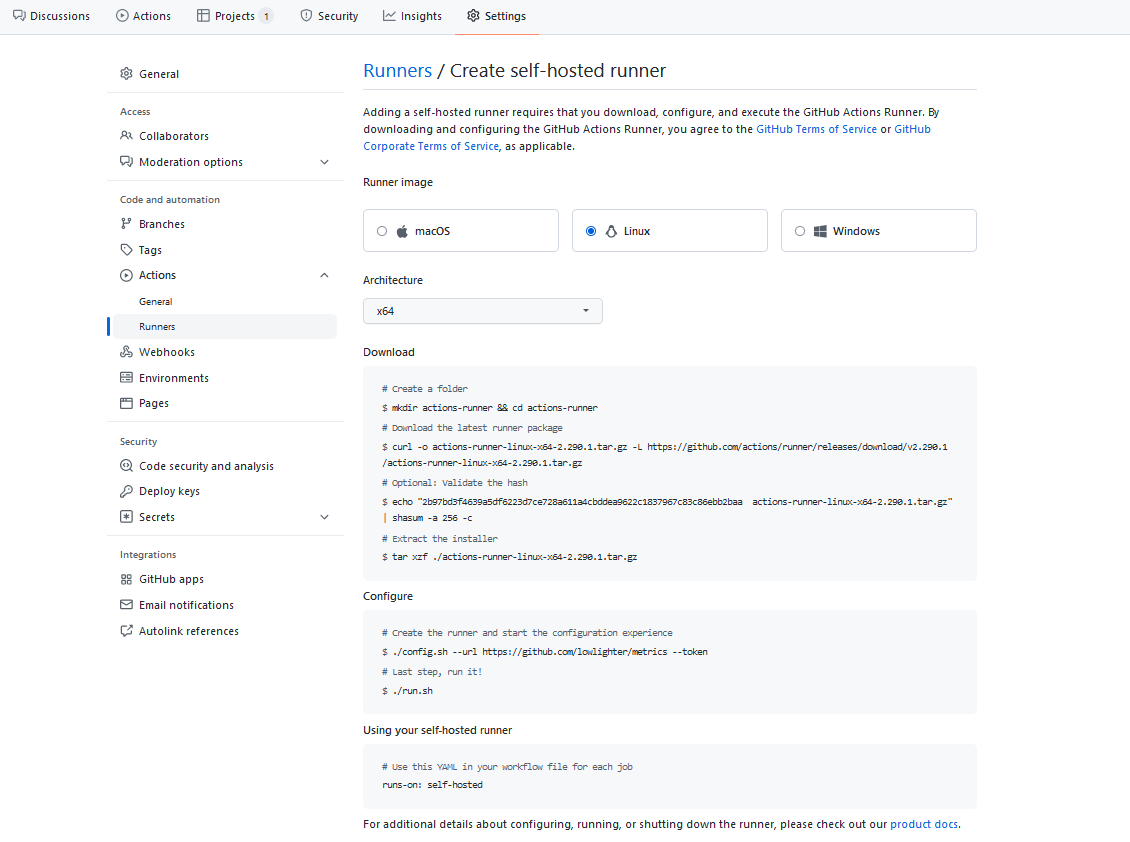The width and height of the screenshot is (1130, 842).
Task: Click the Autolink references icon
Action: (x=127, y=630)
